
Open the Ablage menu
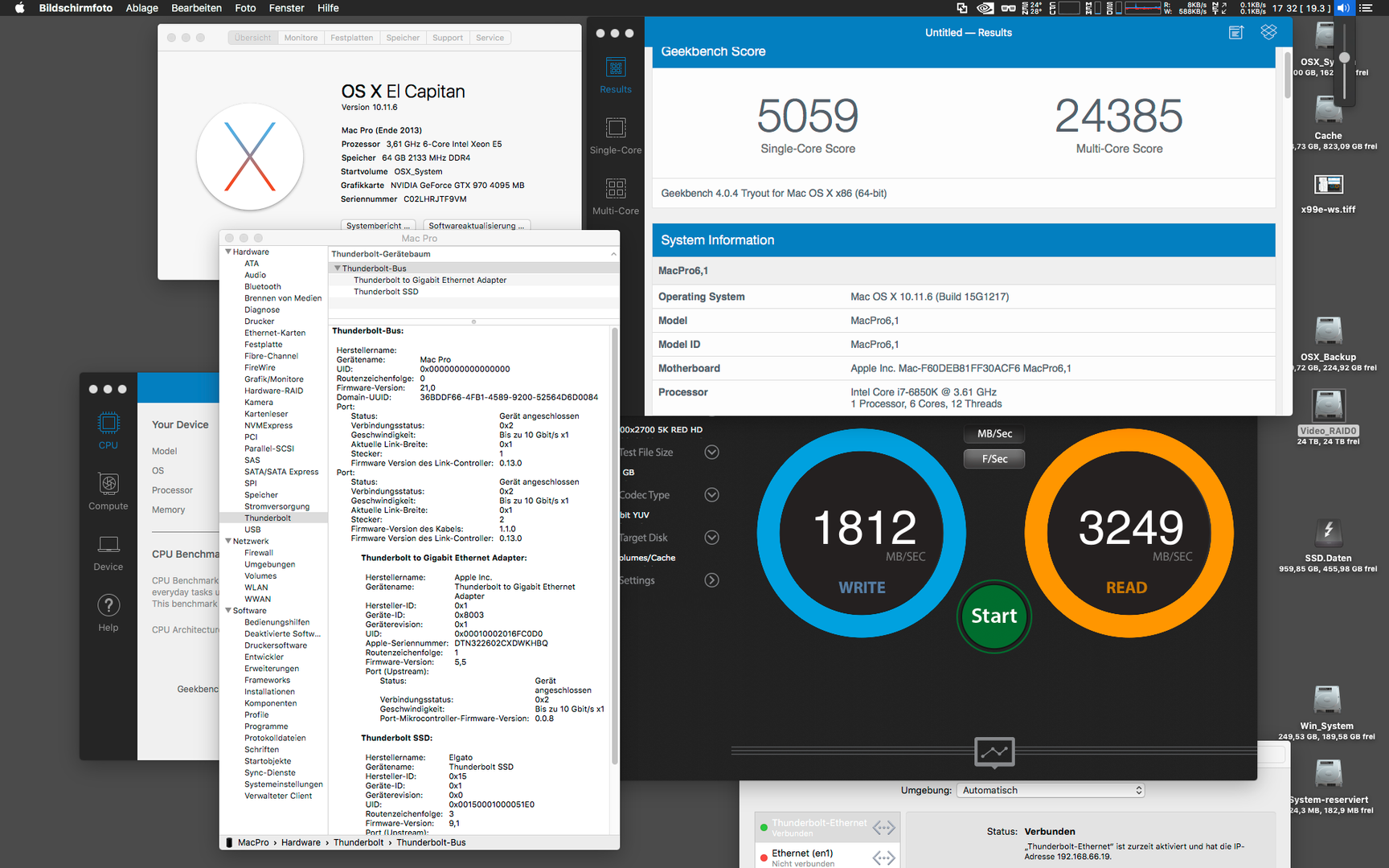pyautogui.click(x=141, y=8)
